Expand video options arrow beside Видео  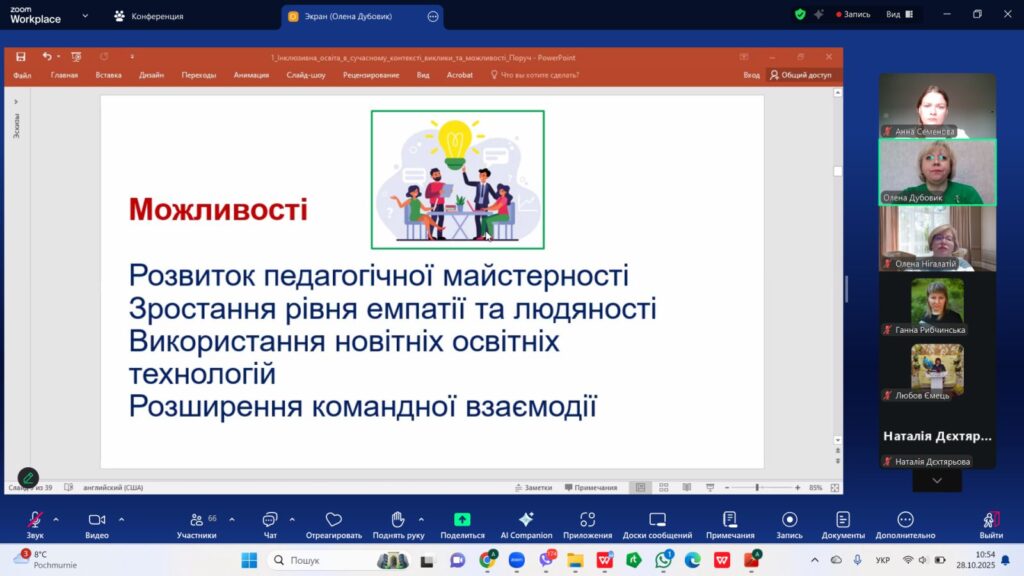click(121, 520)
